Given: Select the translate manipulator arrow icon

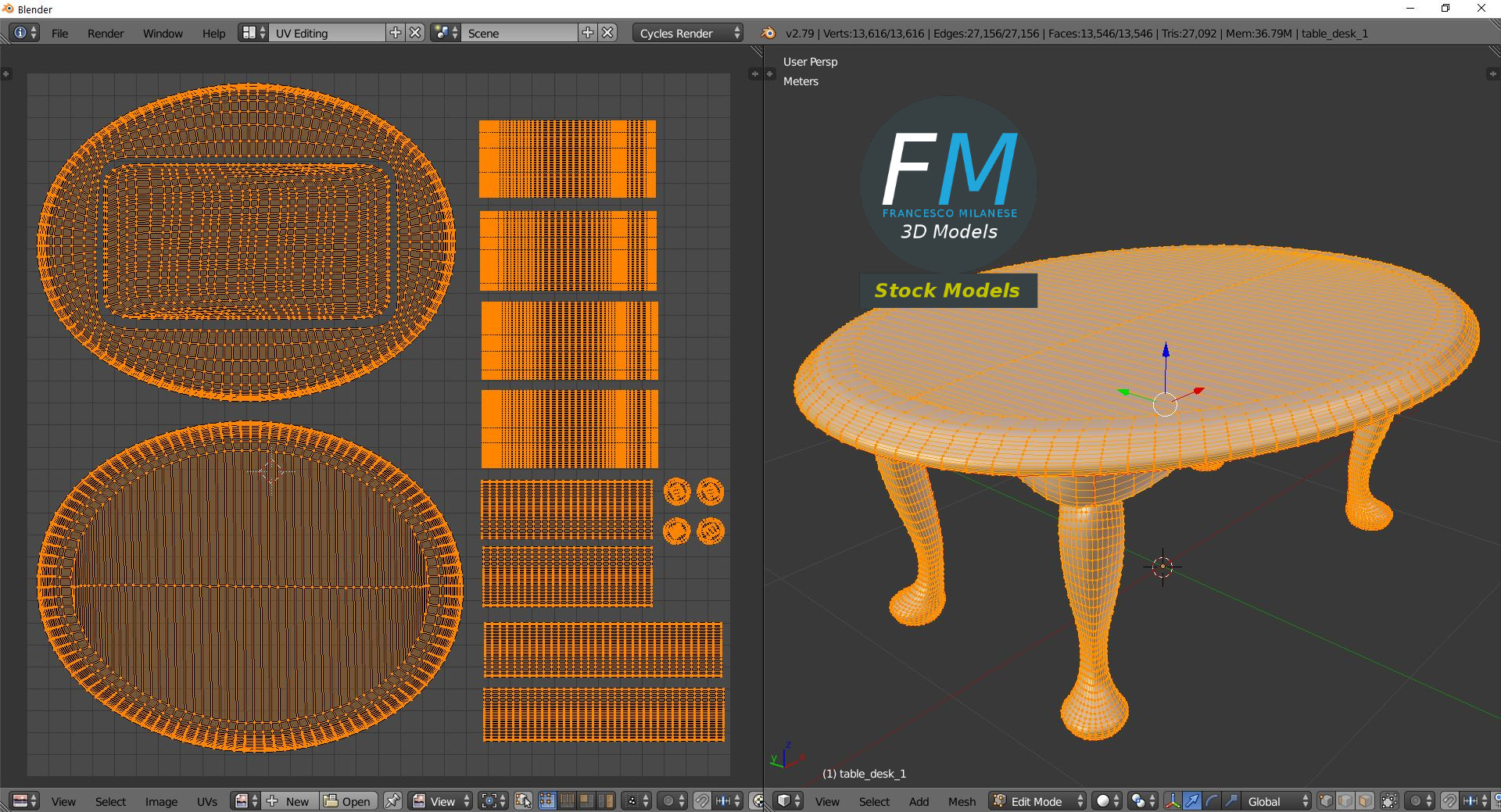Looking at the screenshot, I should pyautogui.click(x=1191, y=801).
